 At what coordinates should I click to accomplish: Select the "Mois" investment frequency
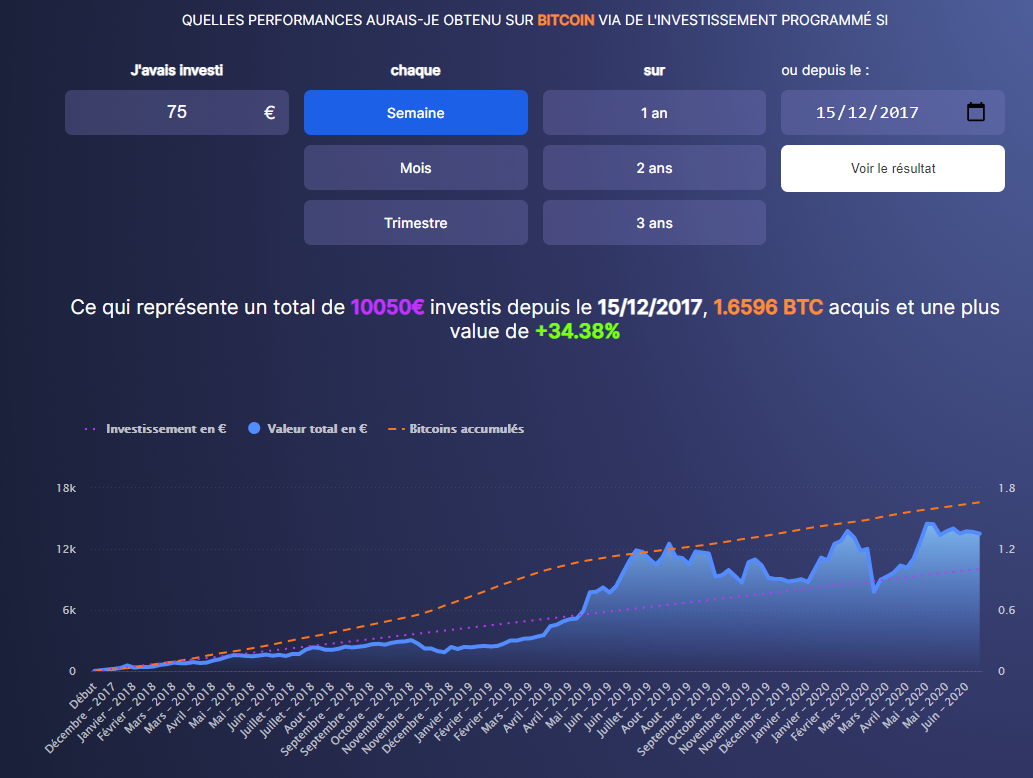[415, 167]
